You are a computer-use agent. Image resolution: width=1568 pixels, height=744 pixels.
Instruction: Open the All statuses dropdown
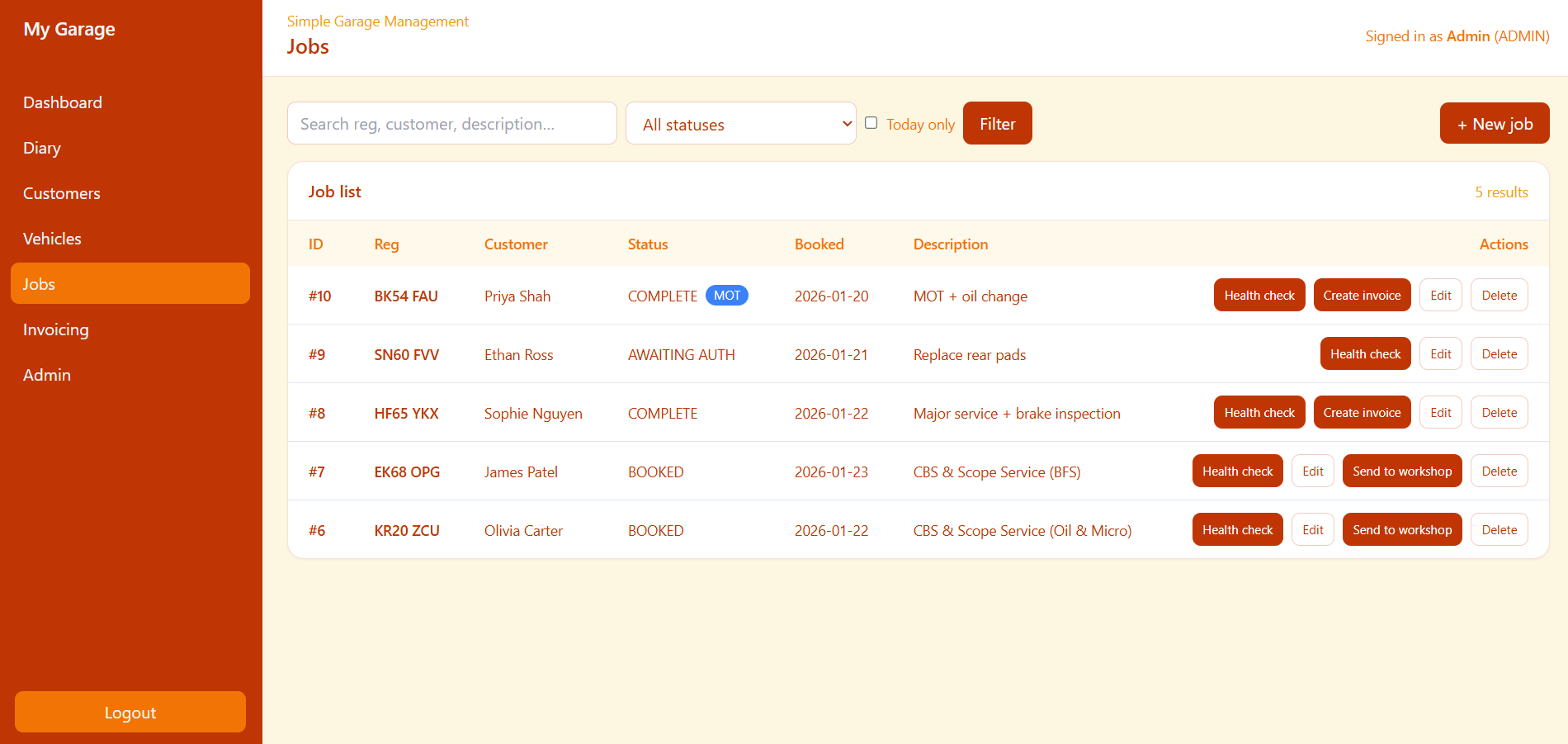point(740,124)
